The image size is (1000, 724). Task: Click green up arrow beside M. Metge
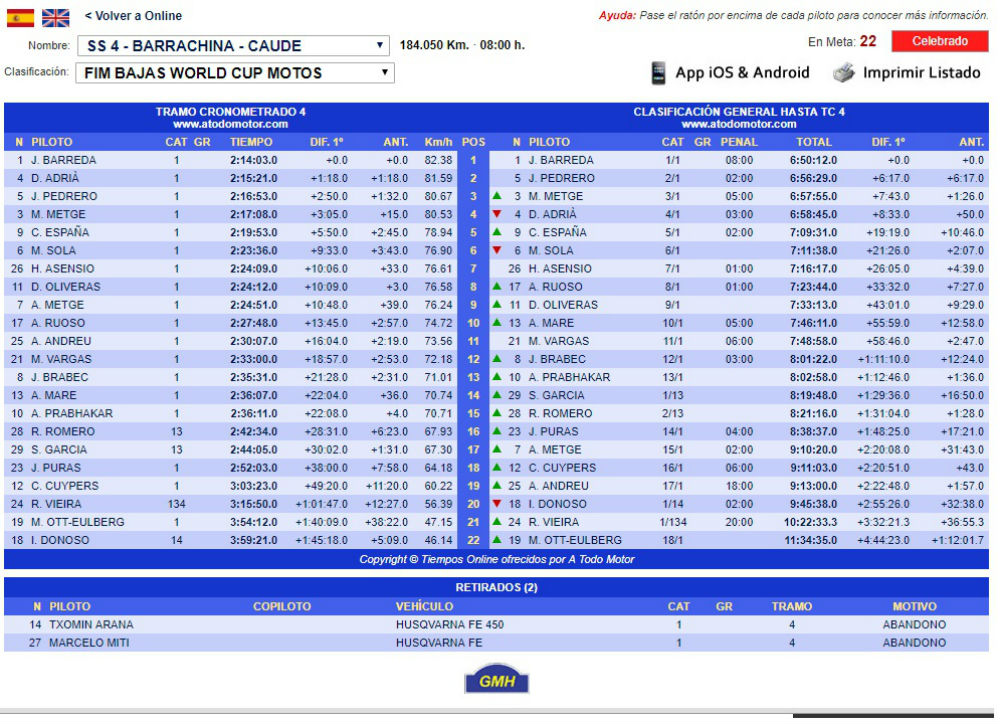497,196
